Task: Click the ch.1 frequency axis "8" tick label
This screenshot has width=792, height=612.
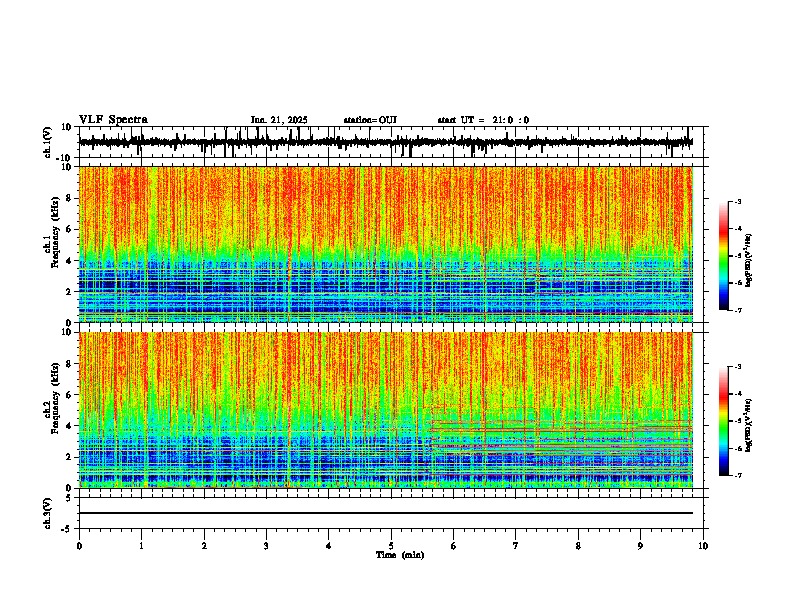Action: click(x=69, y=198)
